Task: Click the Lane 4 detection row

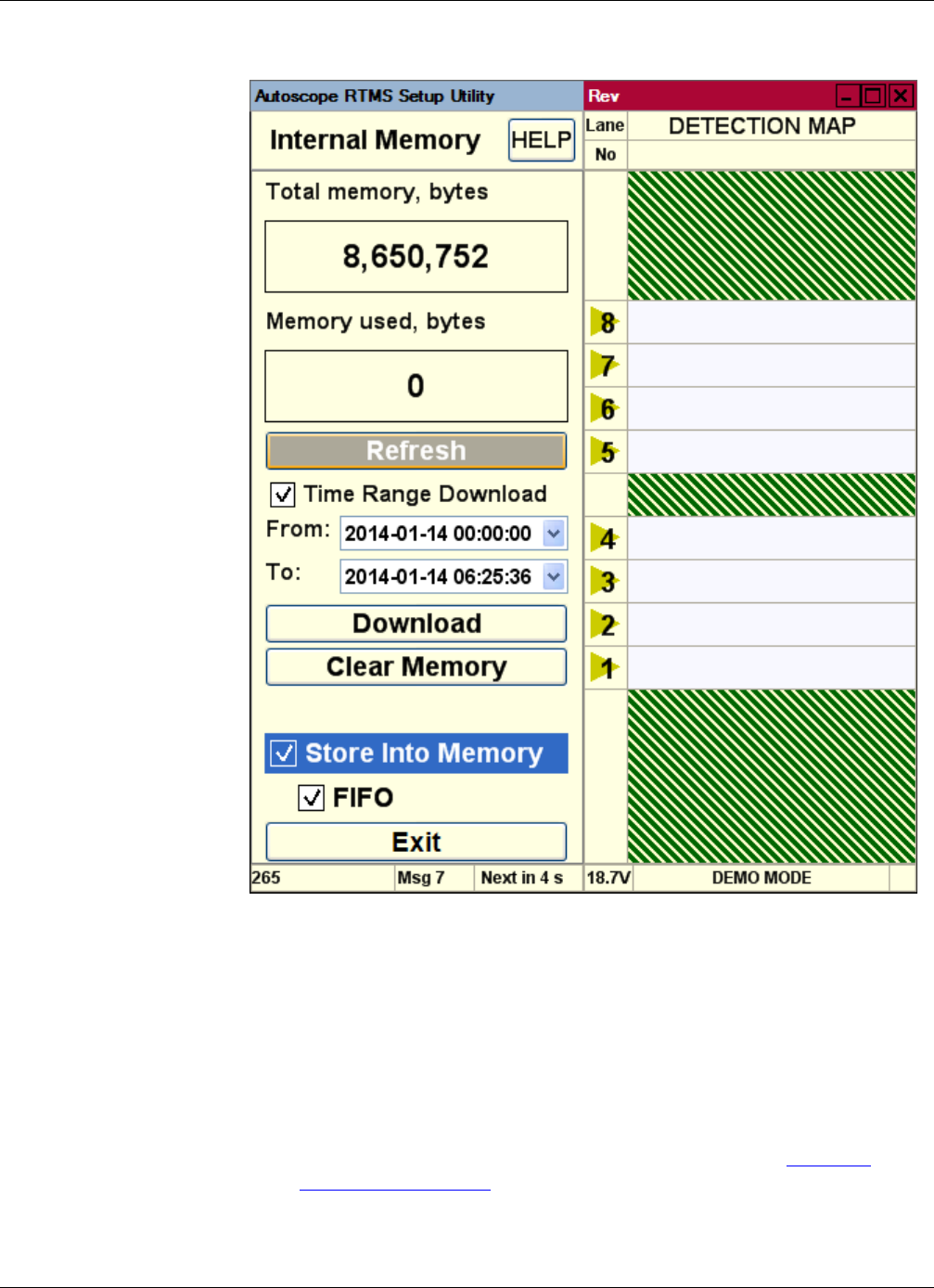Action: (772, 538)
